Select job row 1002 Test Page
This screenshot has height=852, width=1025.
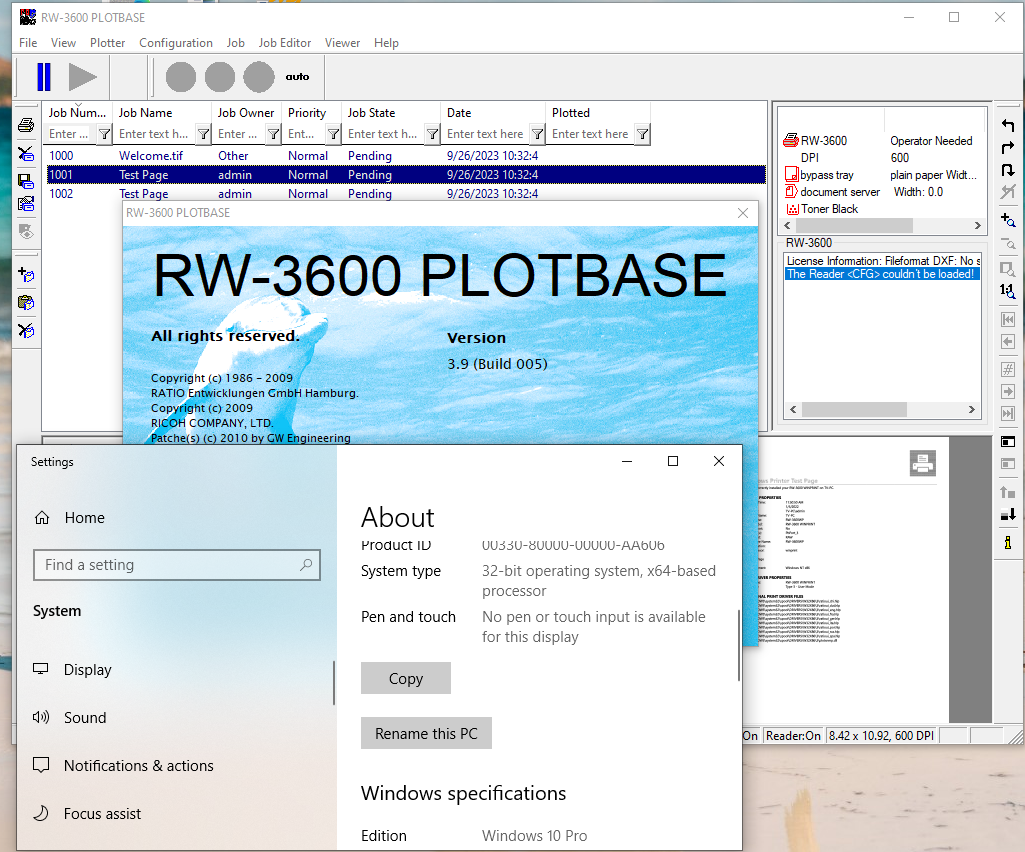coord(405,194)
